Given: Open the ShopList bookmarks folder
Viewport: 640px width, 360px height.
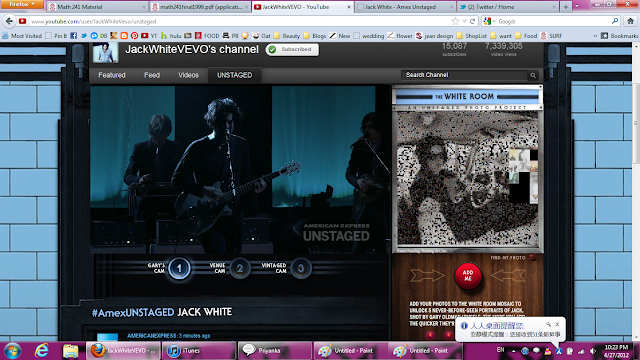Looking at the screenshot, I should coord(472,36).
